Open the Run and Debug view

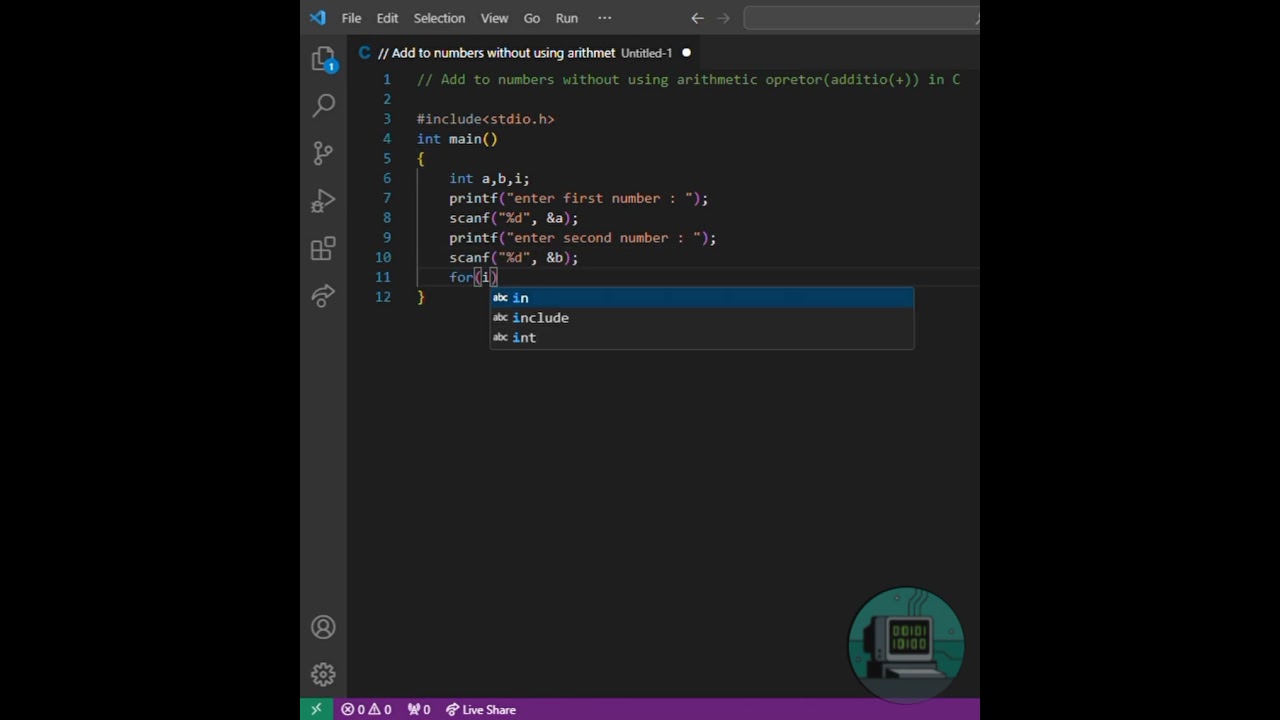point(323,200)
